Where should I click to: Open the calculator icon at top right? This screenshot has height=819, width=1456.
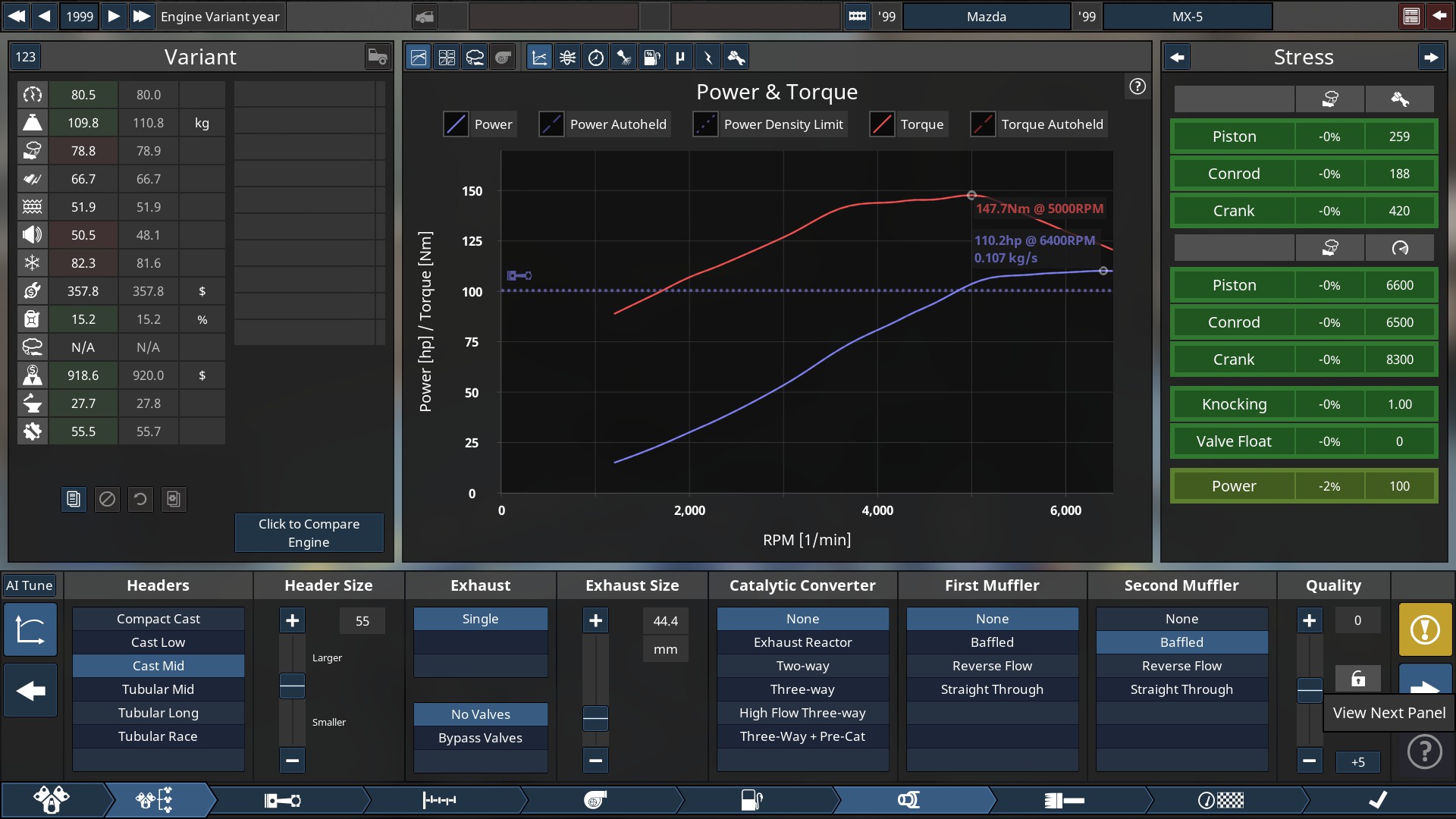pyautogui.click(x=1411, y=16)
